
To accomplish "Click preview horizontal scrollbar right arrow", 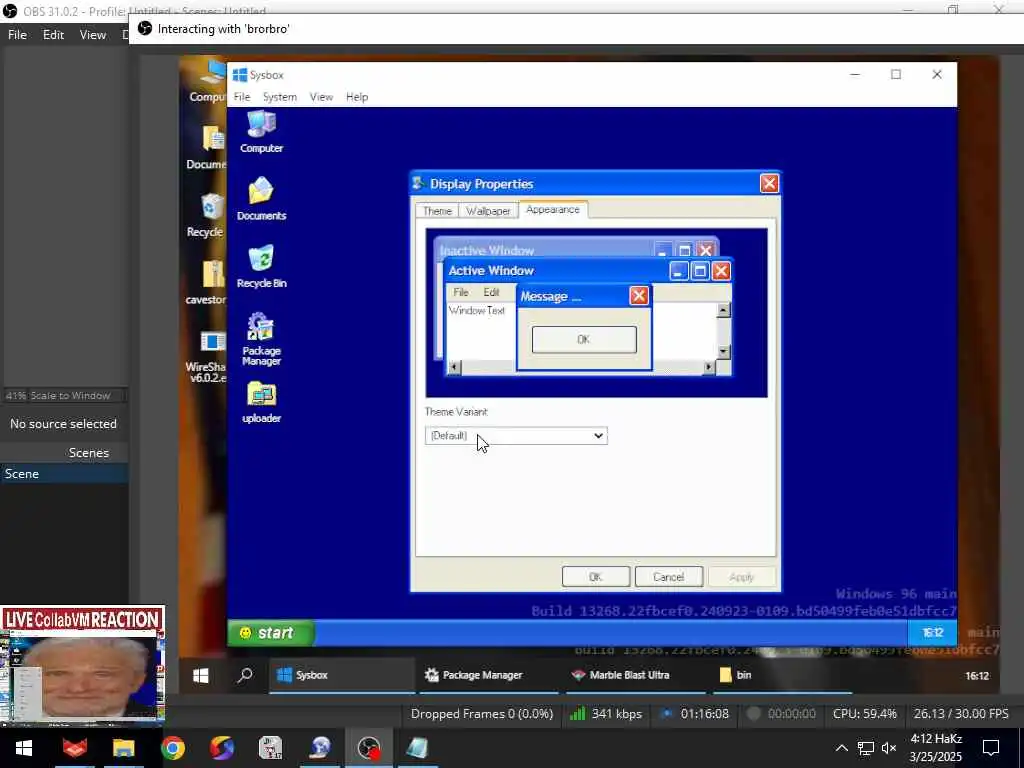I will click(709, 367).
